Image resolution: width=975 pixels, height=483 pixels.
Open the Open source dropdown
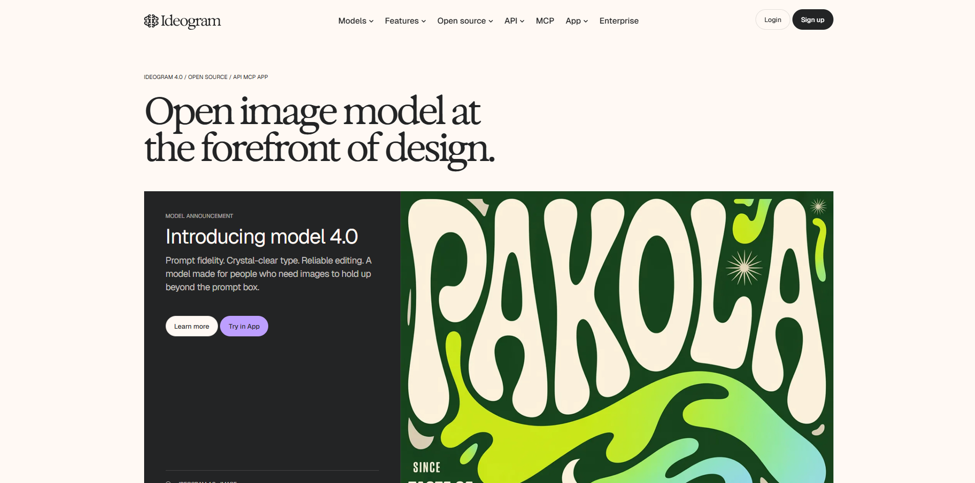pyautogui.click(x=465, y=21)
